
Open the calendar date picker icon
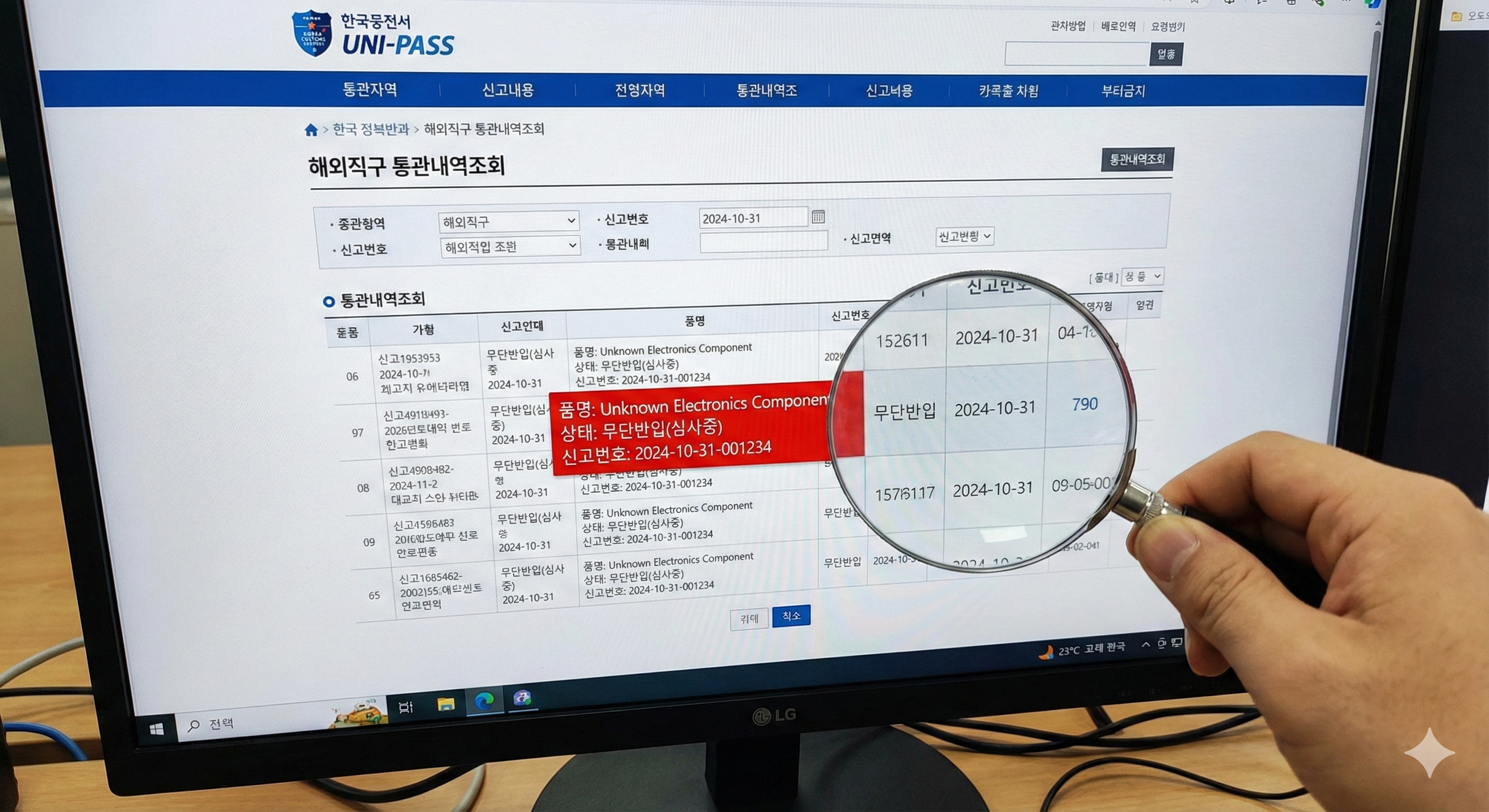818,217
